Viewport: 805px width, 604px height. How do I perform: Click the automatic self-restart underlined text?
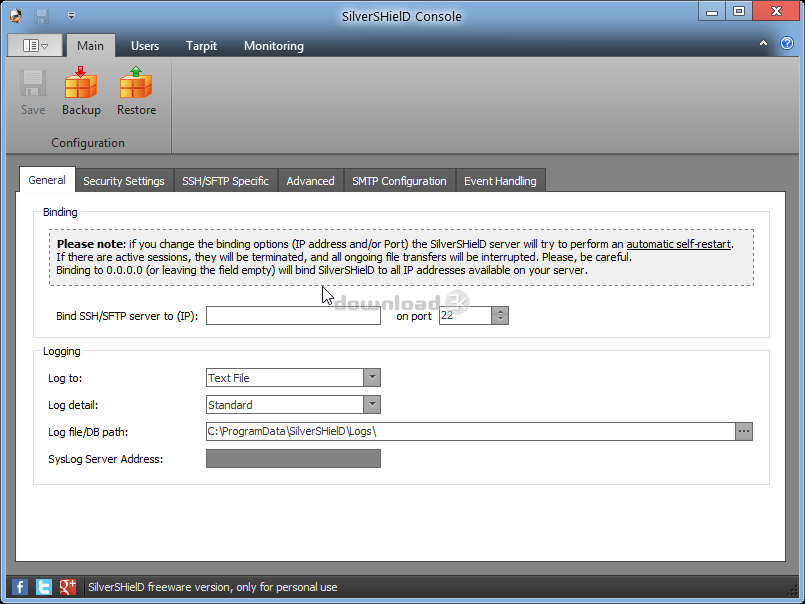point(678,244)
